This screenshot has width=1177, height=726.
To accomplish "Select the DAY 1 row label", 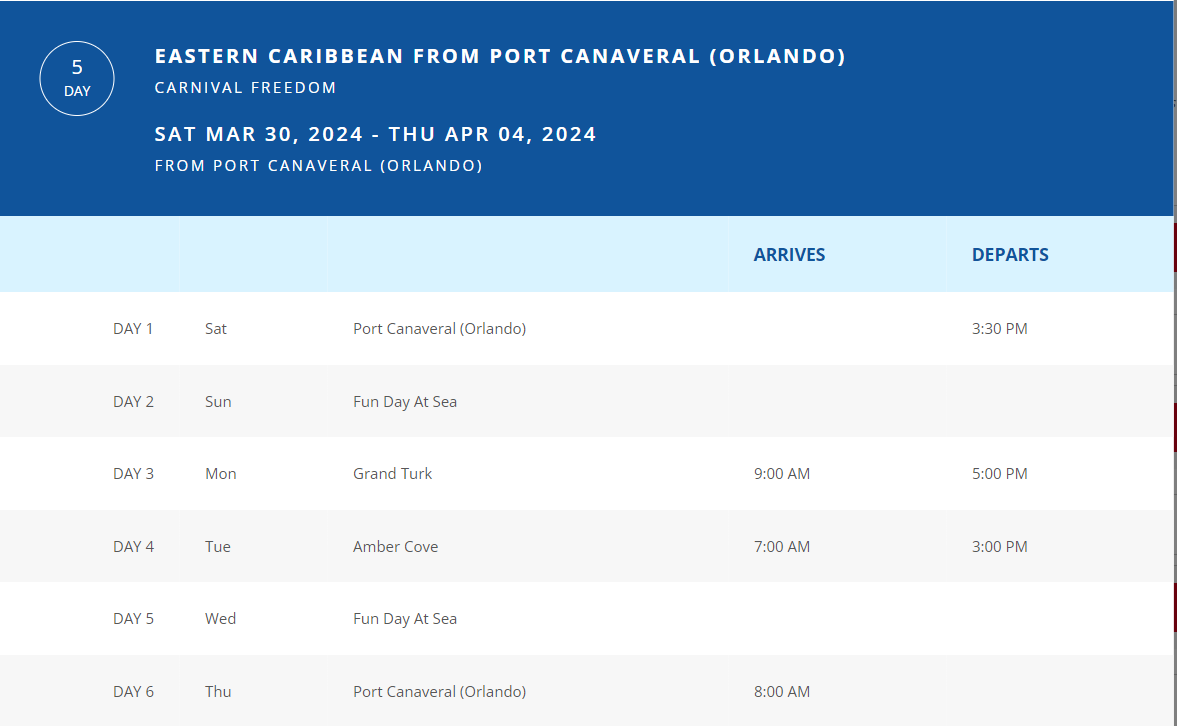I will pos(133,329).
